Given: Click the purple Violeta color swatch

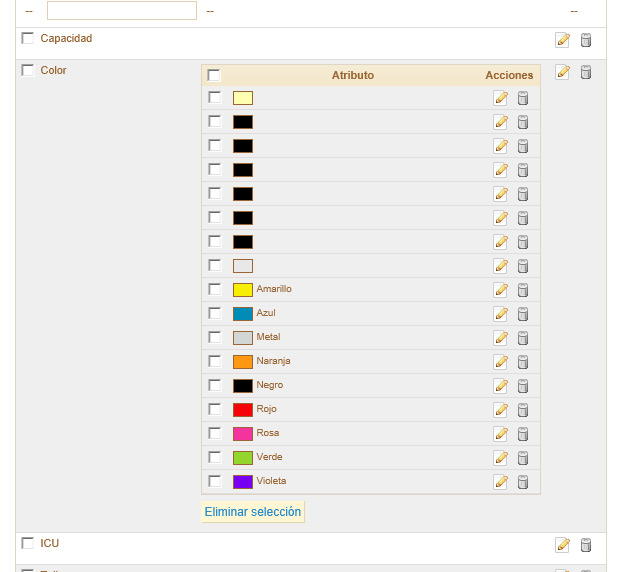Looking at the screenshot, I should (243, 482).
